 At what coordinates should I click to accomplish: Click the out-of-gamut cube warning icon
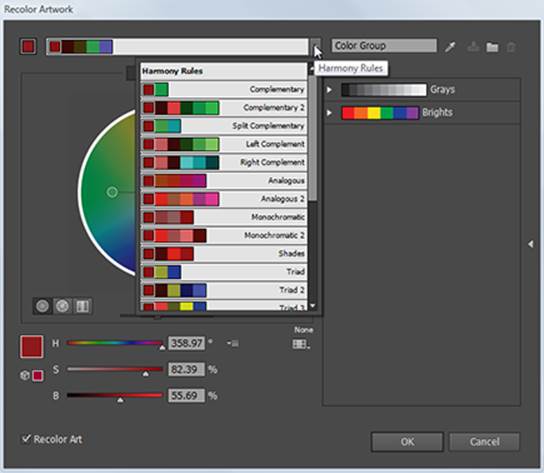tap(24, 375)
